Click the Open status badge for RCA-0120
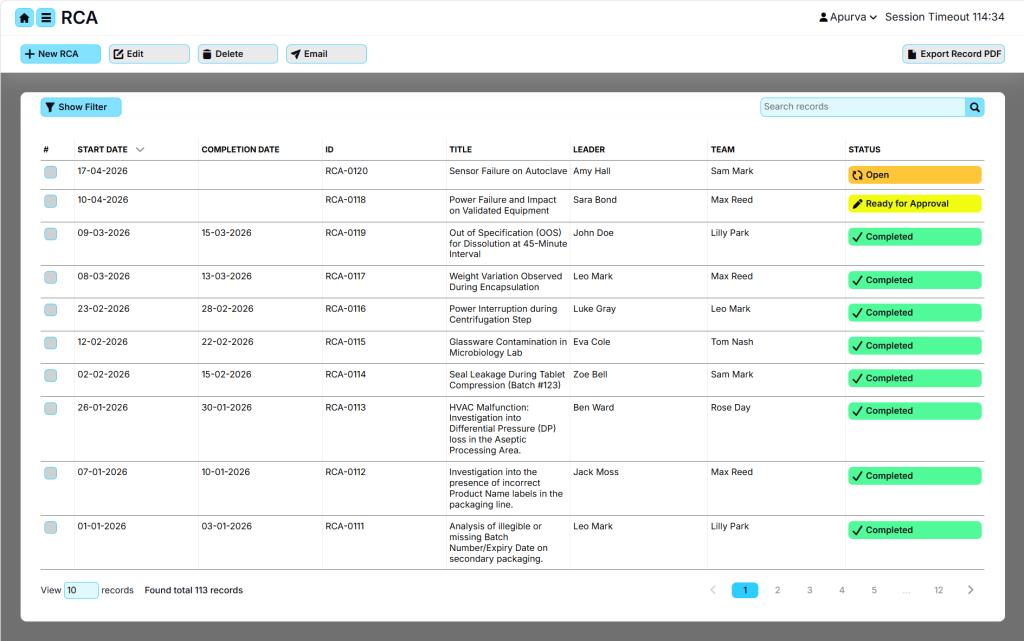1024x641 pixels. click(914, 175)
